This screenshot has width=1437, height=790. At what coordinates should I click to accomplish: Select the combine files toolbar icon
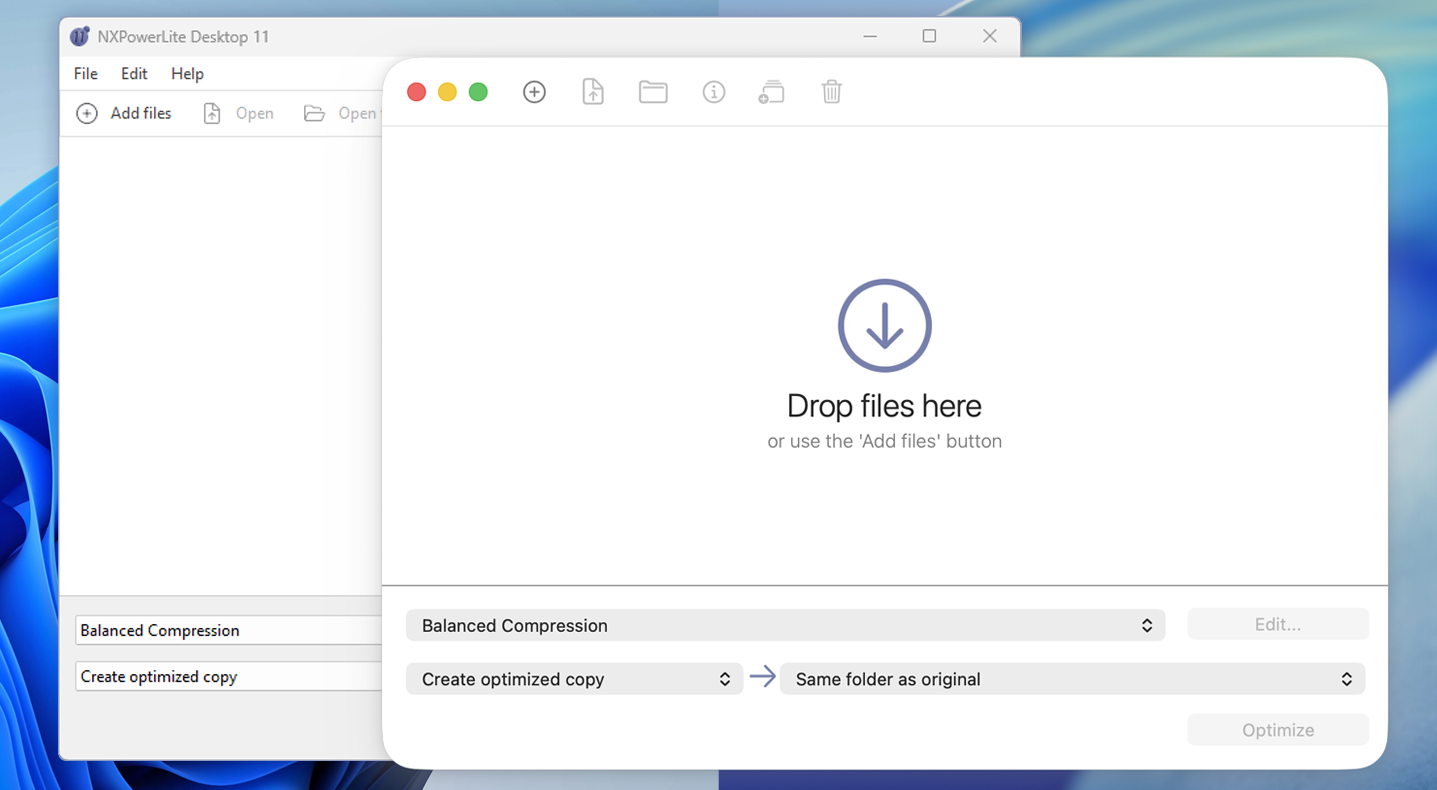pyautogui.click(x=771, y=91)
